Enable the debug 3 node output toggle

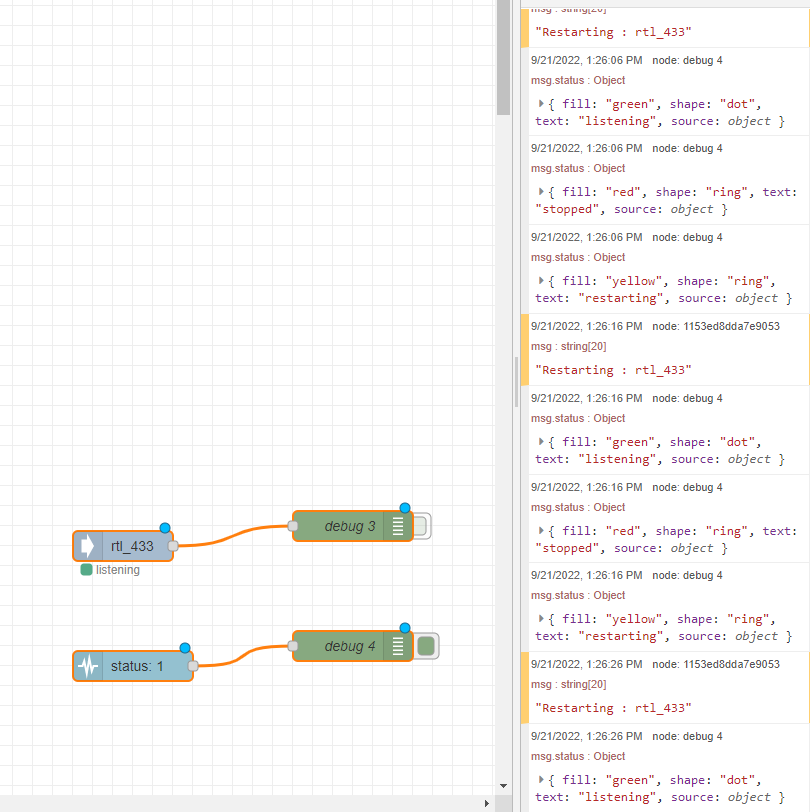pyautogui.click(x=422, y=526)
